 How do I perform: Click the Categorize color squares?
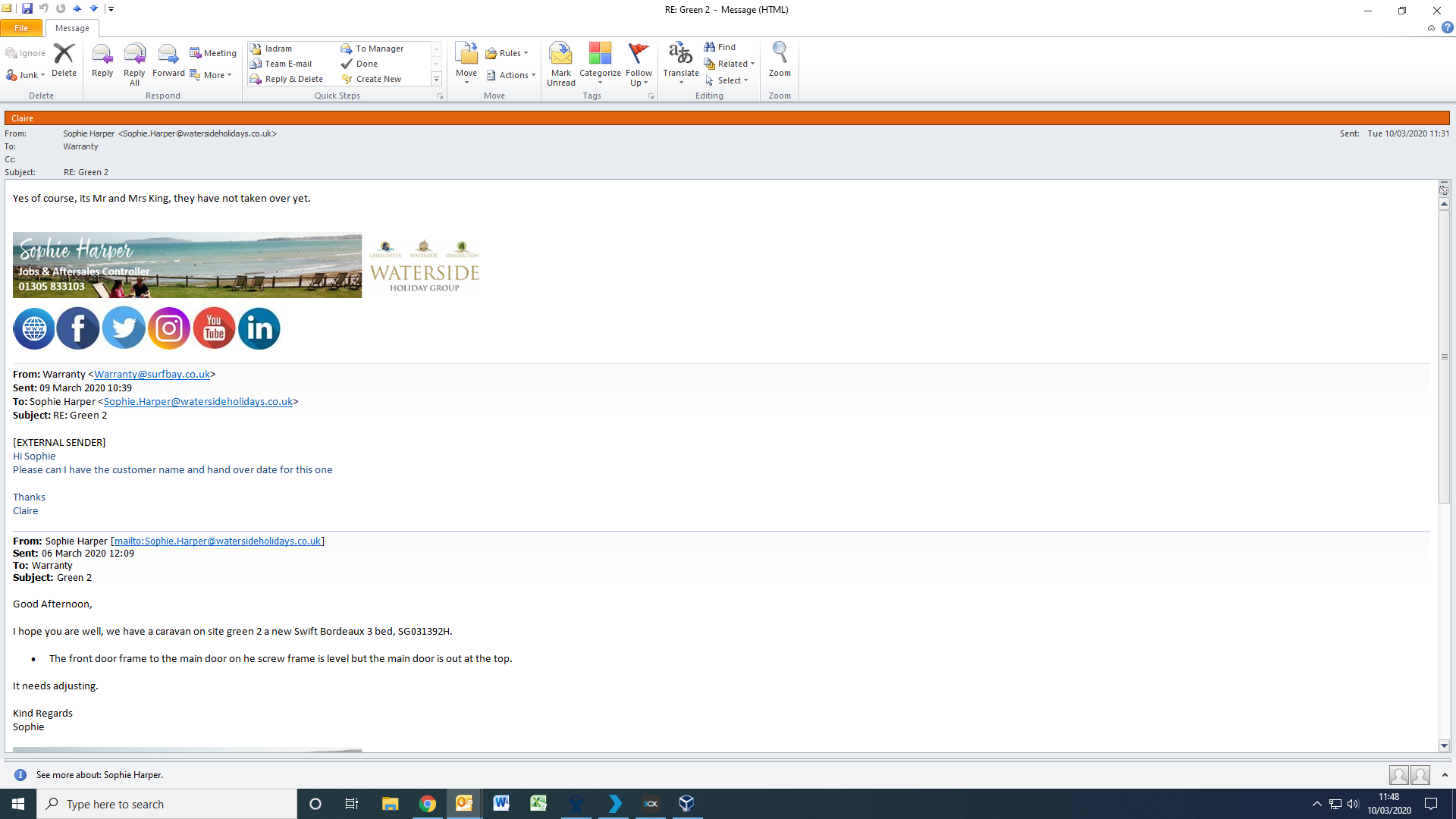pyautogui.click(x=599, y=54)
